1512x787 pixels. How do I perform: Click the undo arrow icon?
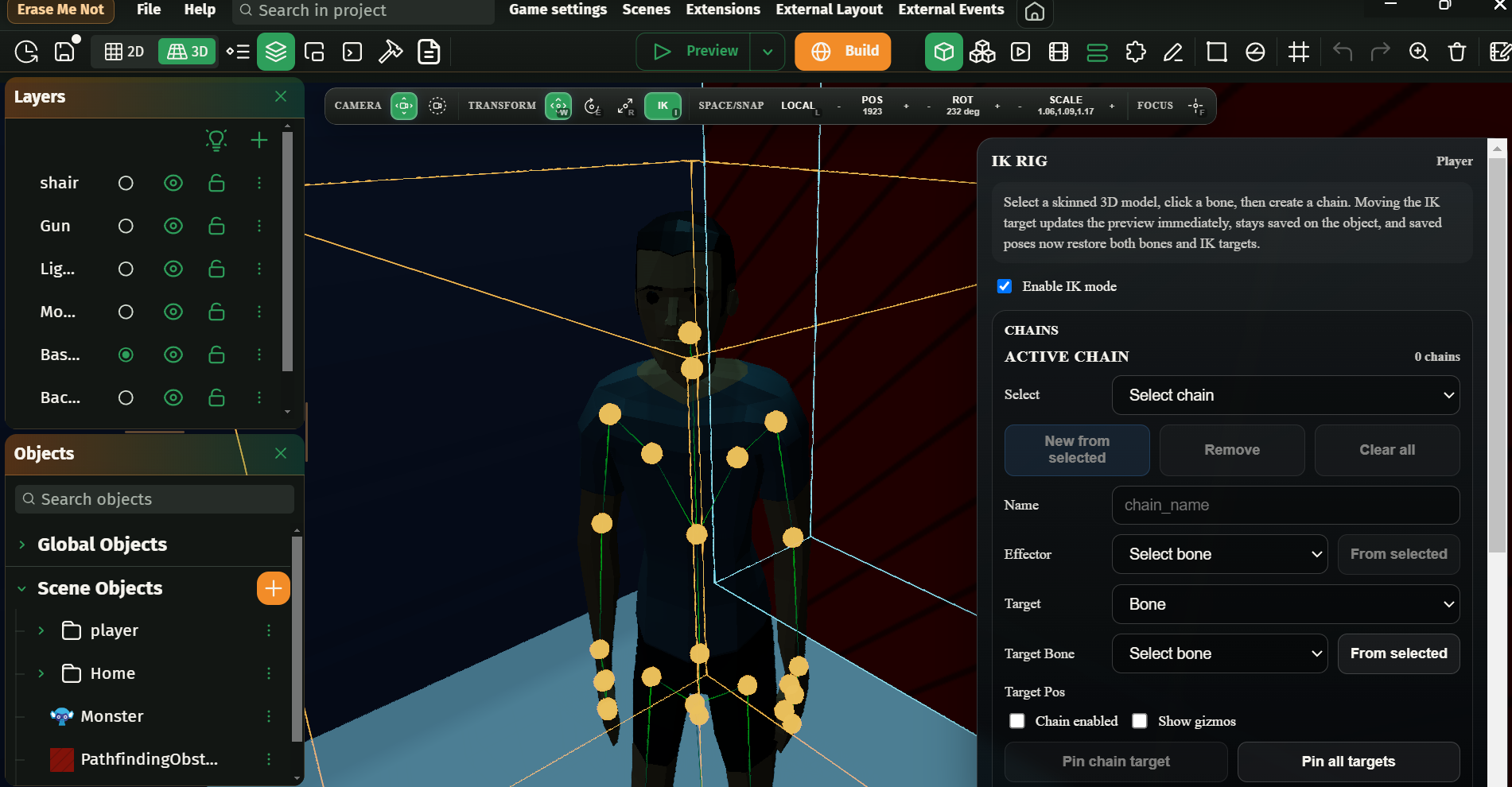pos(1342,52)
